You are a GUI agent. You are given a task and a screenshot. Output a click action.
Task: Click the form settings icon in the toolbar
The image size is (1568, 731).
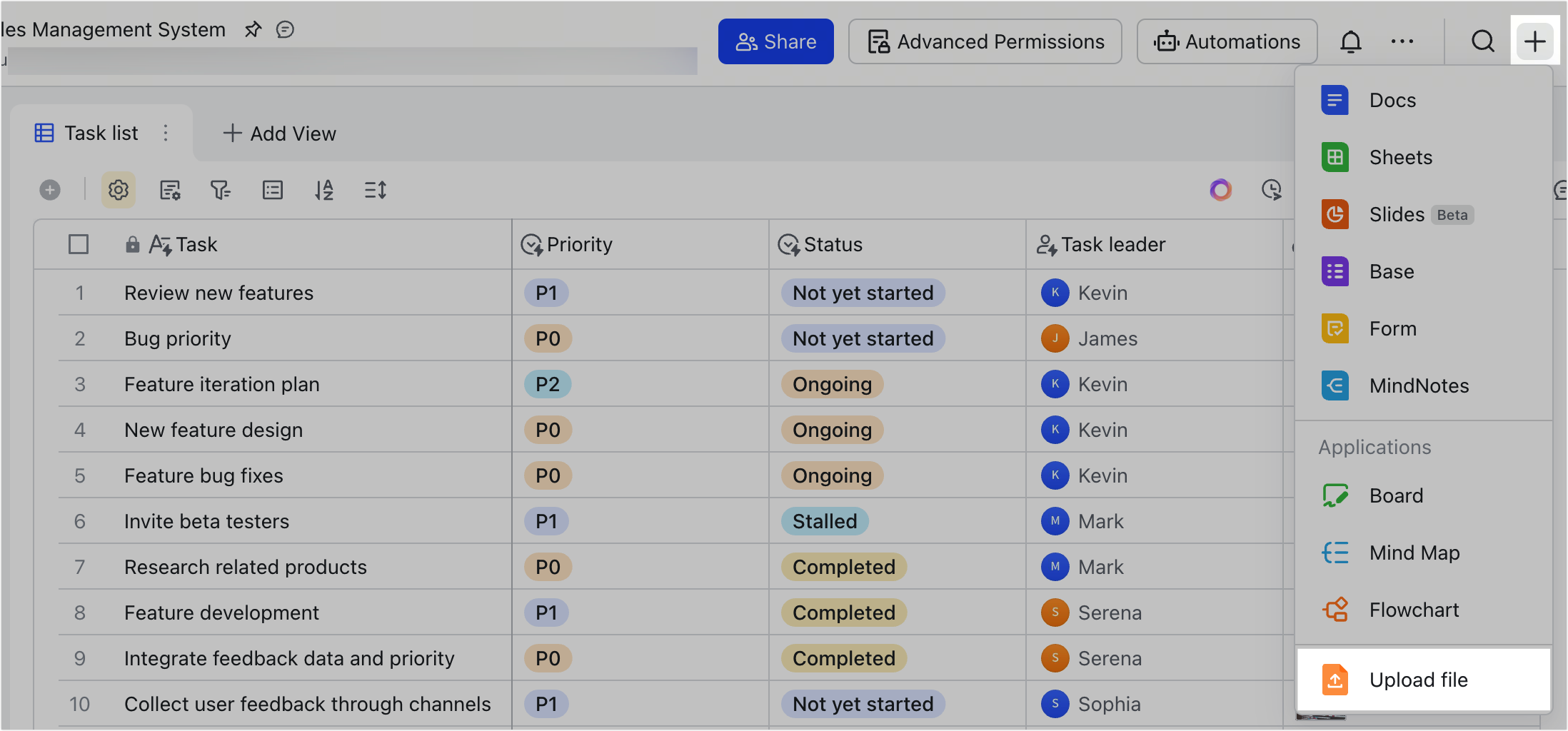pyautogui.click(x=170, y=190)
